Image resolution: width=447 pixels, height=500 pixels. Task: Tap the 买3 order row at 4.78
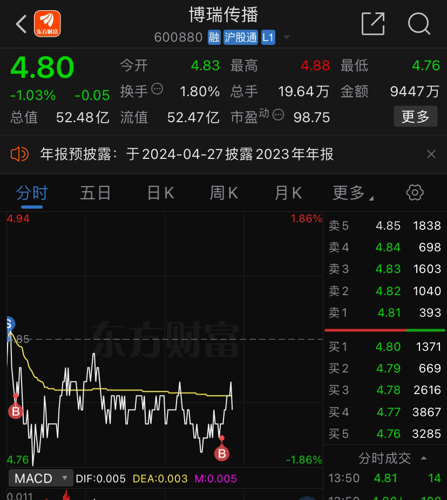click(x=385, y=390)
